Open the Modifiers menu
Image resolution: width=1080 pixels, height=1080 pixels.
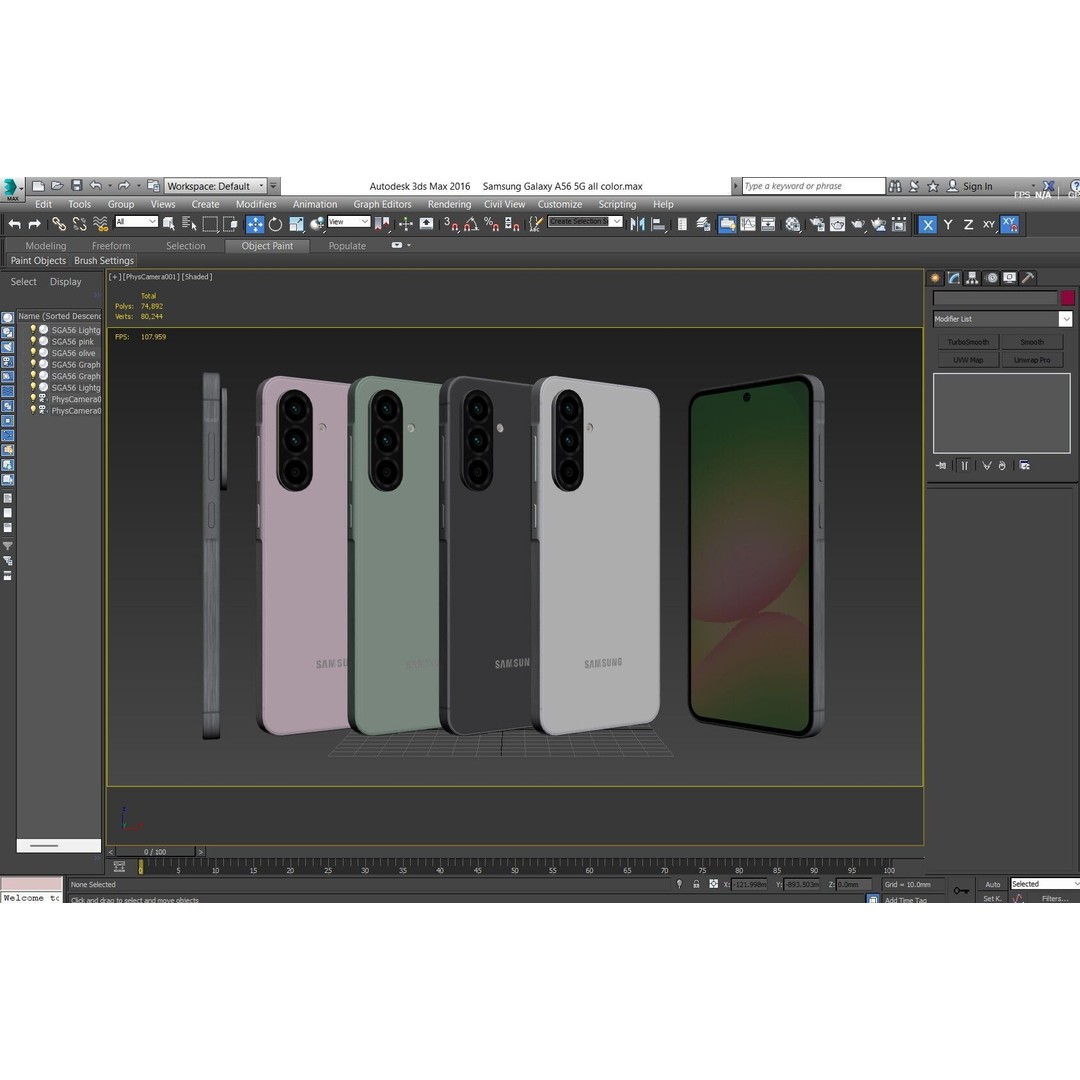click(x=256, y=205)
